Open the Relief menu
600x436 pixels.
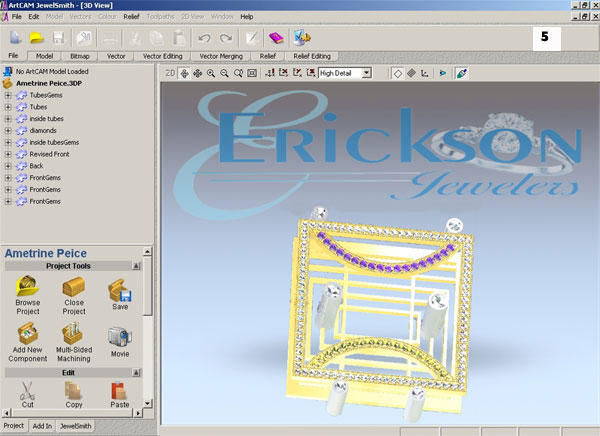[x=131, y=17]
